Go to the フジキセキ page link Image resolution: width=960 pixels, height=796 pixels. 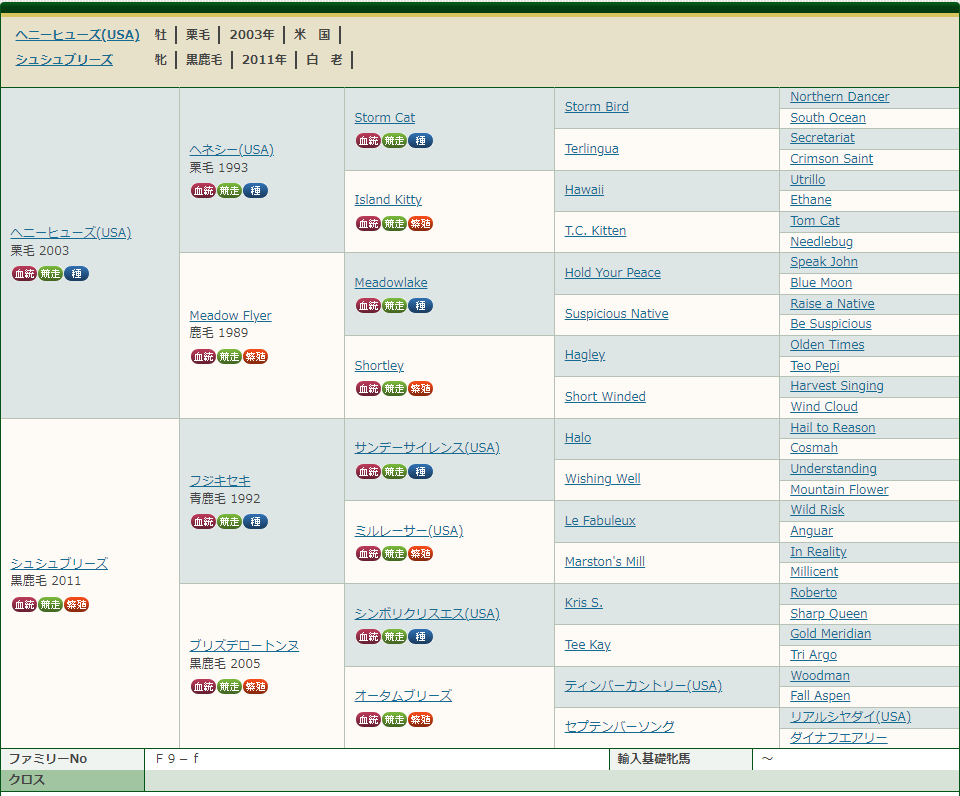tap(220, 481)
